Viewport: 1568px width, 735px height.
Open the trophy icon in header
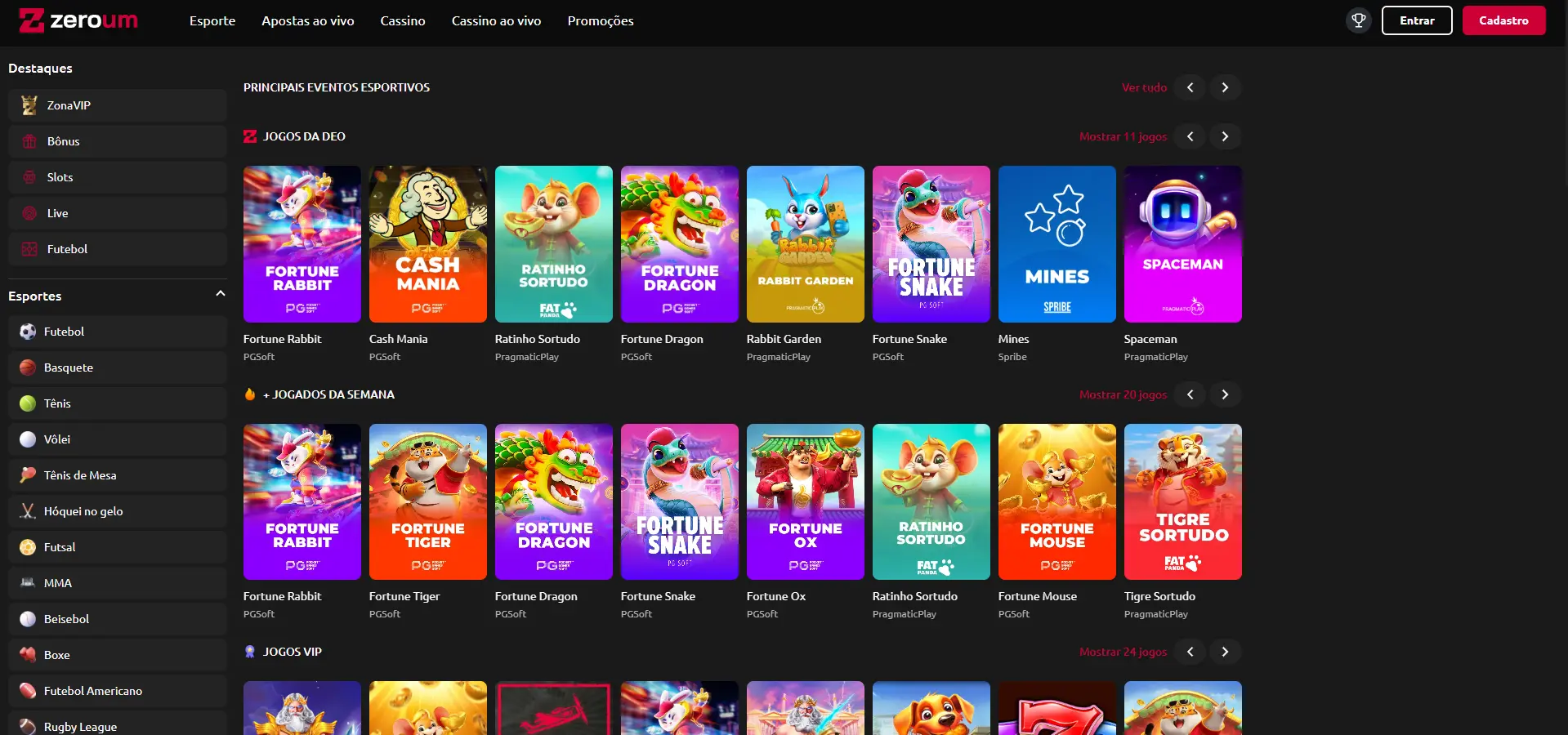(x=1358, y=20)
